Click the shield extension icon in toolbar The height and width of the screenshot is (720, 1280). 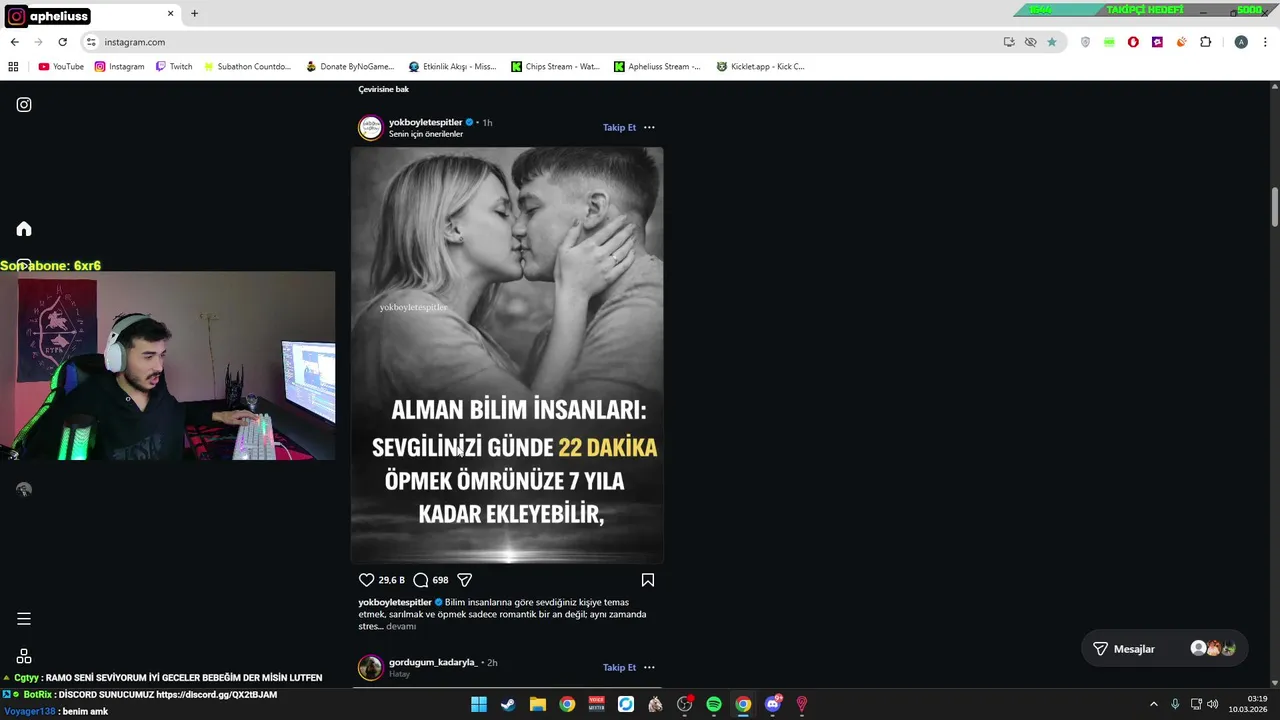(x=1085, y=42)
